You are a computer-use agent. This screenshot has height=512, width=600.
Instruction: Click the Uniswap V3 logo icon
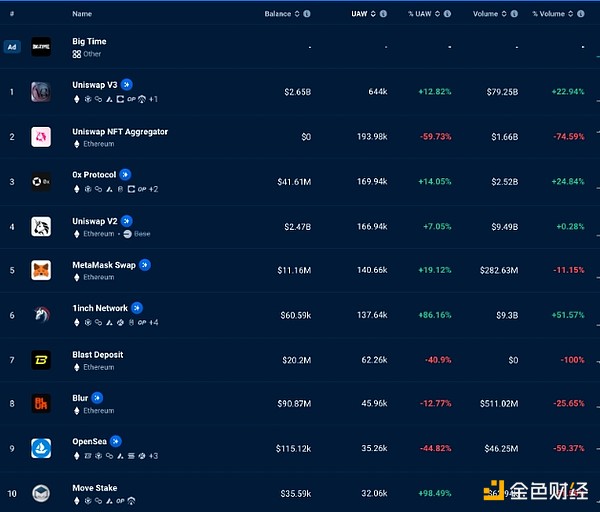click(x=41, y=92)
